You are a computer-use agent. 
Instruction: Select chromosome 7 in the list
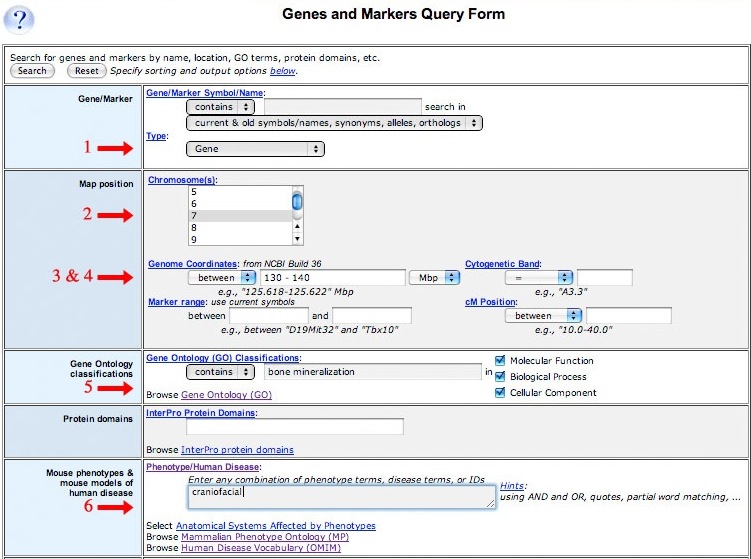click(x=240, y=216)
